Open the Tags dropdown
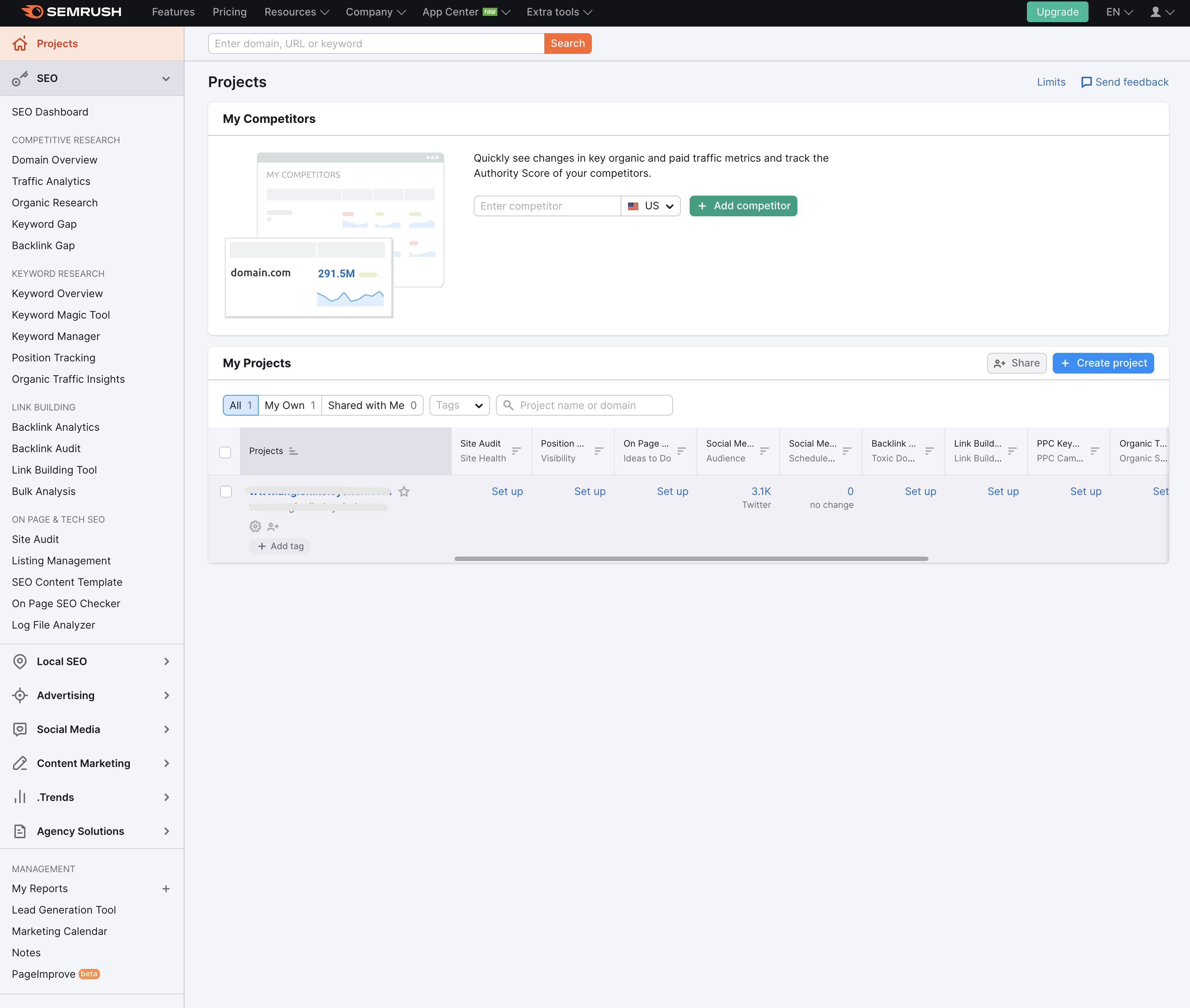This screenshot has width=1190, height=1008. click(x=459, y=405)
